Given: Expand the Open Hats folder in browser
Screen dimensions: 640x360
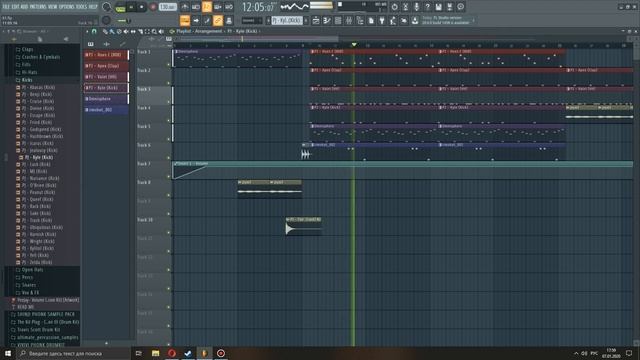Looking at the screenshot, I should click(32, 270).
